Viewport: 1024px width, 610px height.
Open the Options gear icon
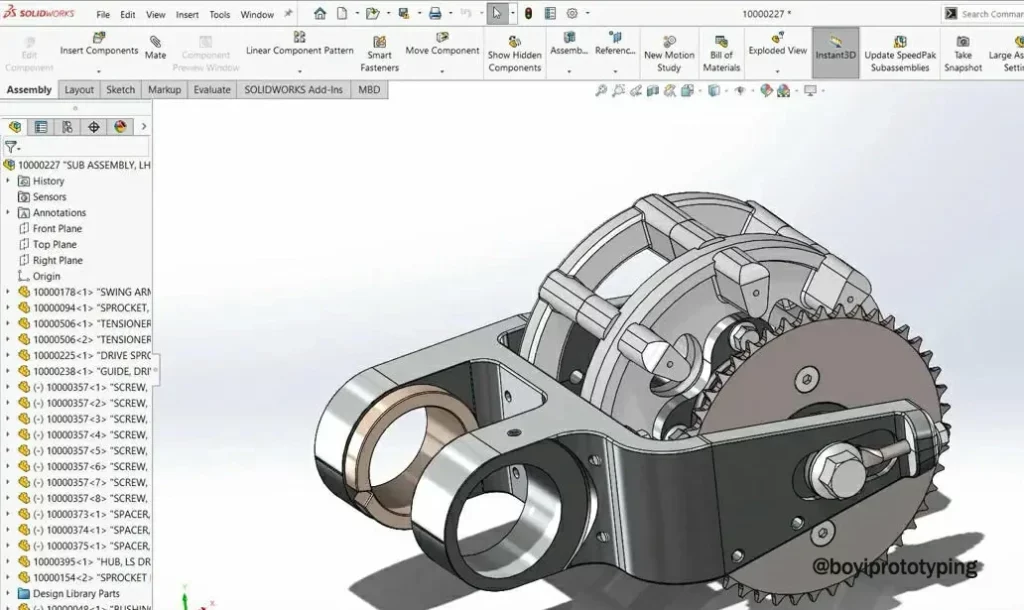(572, 14)
